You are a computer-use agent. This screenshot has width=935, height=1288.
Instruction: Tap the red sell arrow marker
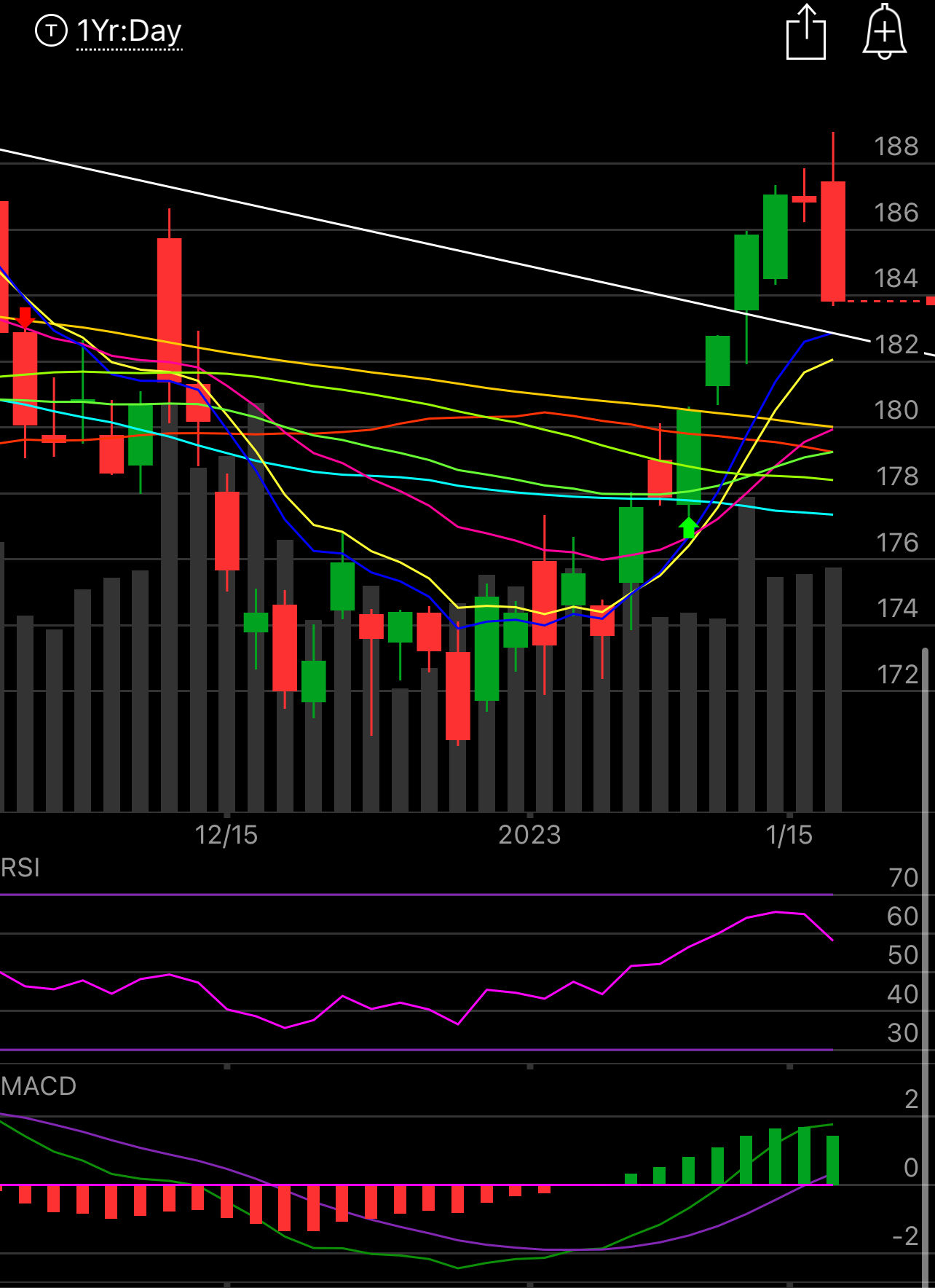pos(25,318)
